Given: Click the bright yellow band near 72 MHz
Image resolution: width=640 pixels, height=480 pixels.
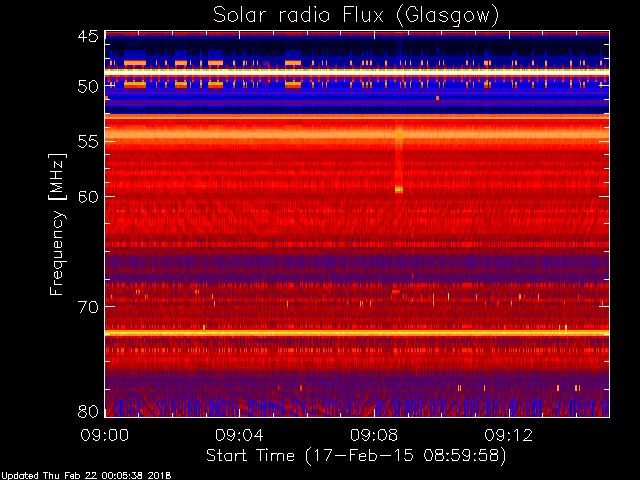Looking at the screenshot, I should pos(357,333).
